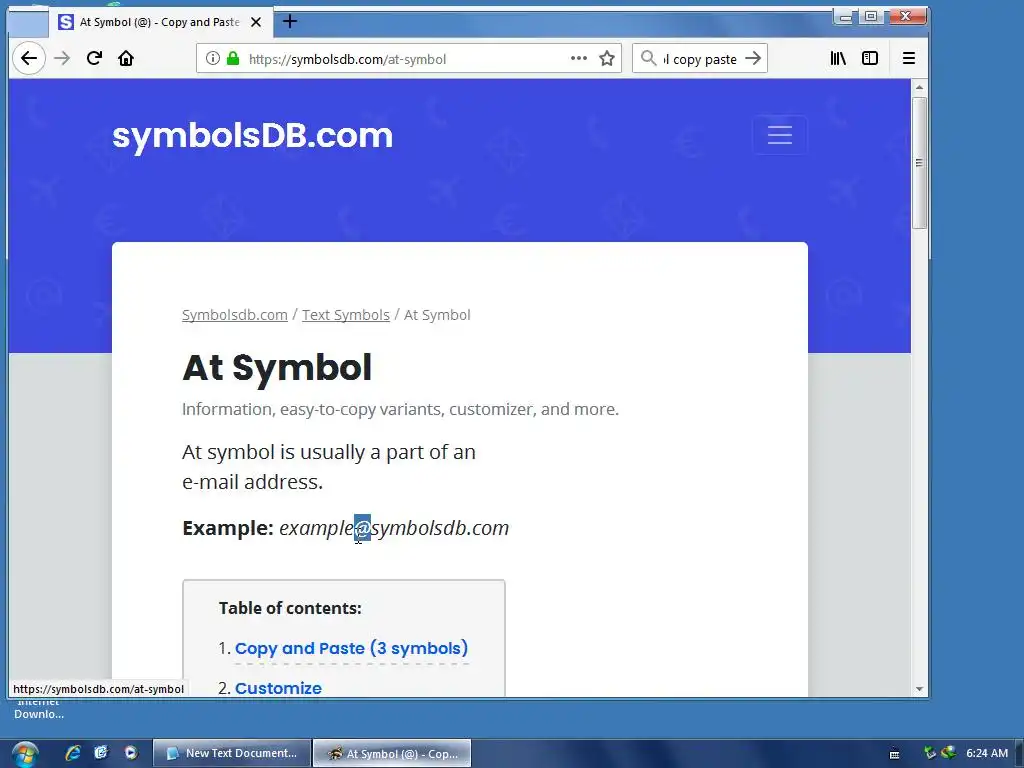Click the system tray keyboard icon

pyautogui.click(x=895, y=754)
